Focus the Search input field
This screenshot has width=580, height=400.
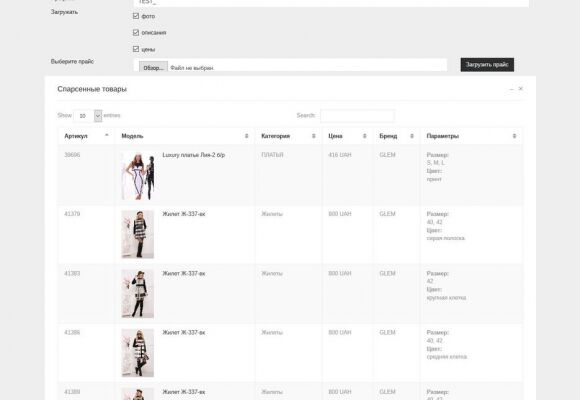point(357,115)
